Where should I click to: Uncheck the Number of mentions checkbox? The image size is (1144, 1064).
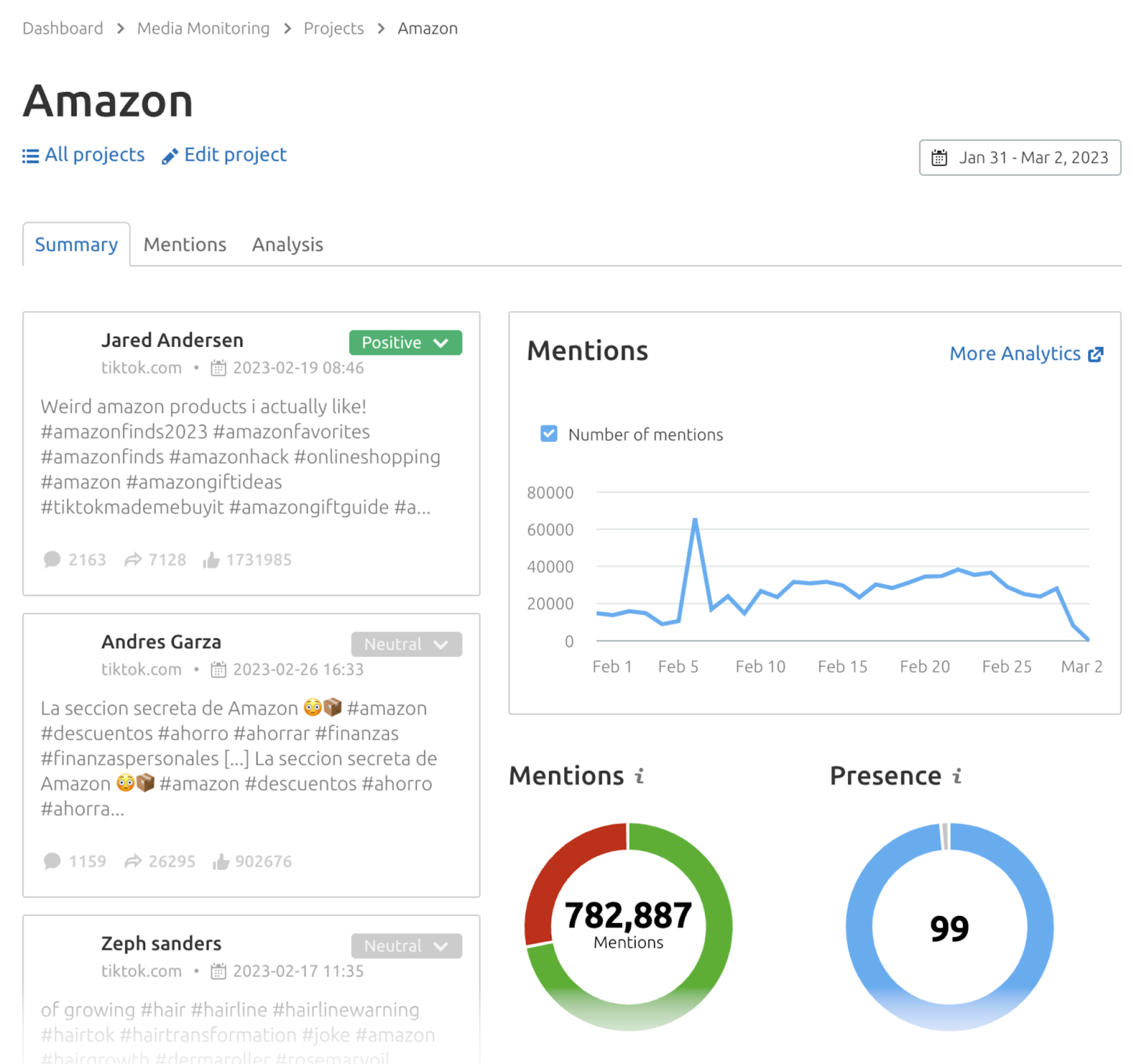(548, 433)
